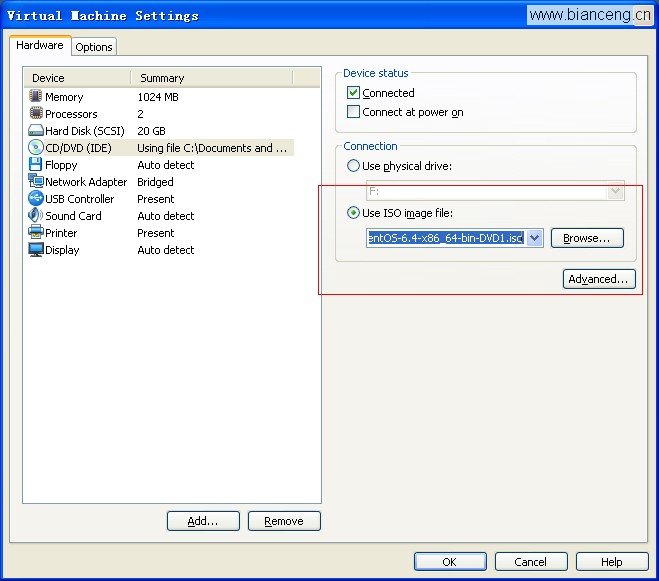Click the Processors icon
The image size is (659, 581).
click(36, 113)
